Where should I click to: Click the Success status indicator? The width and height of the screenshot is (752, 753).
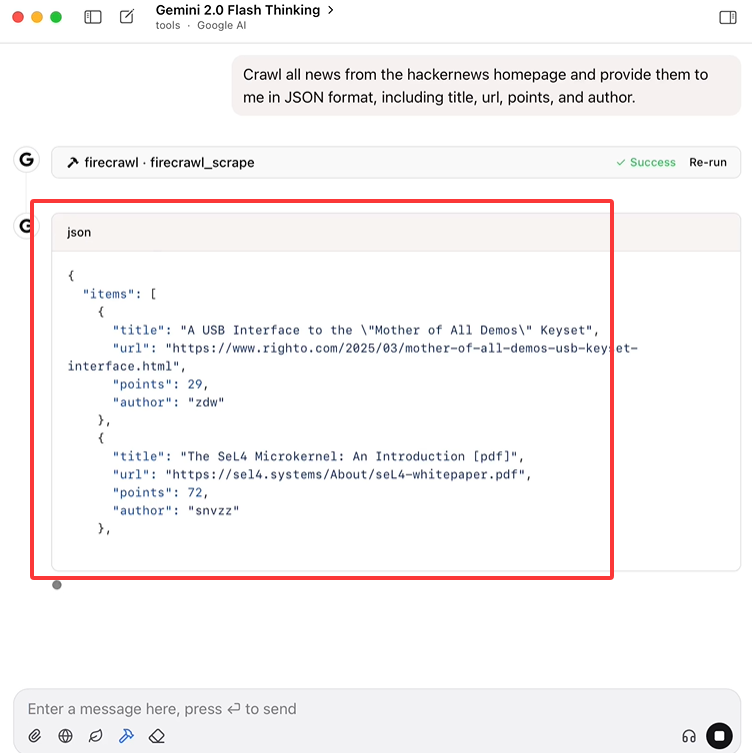click(x=646, y=162)
